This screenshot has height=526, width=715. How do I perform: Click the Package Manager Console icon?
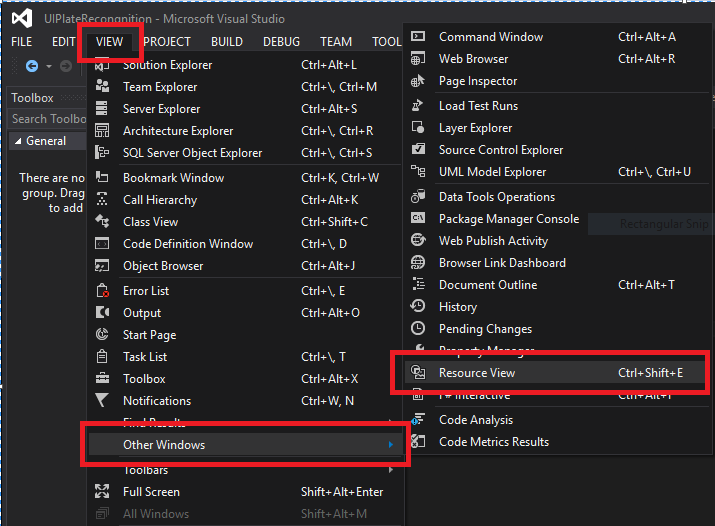click(418, 218)
